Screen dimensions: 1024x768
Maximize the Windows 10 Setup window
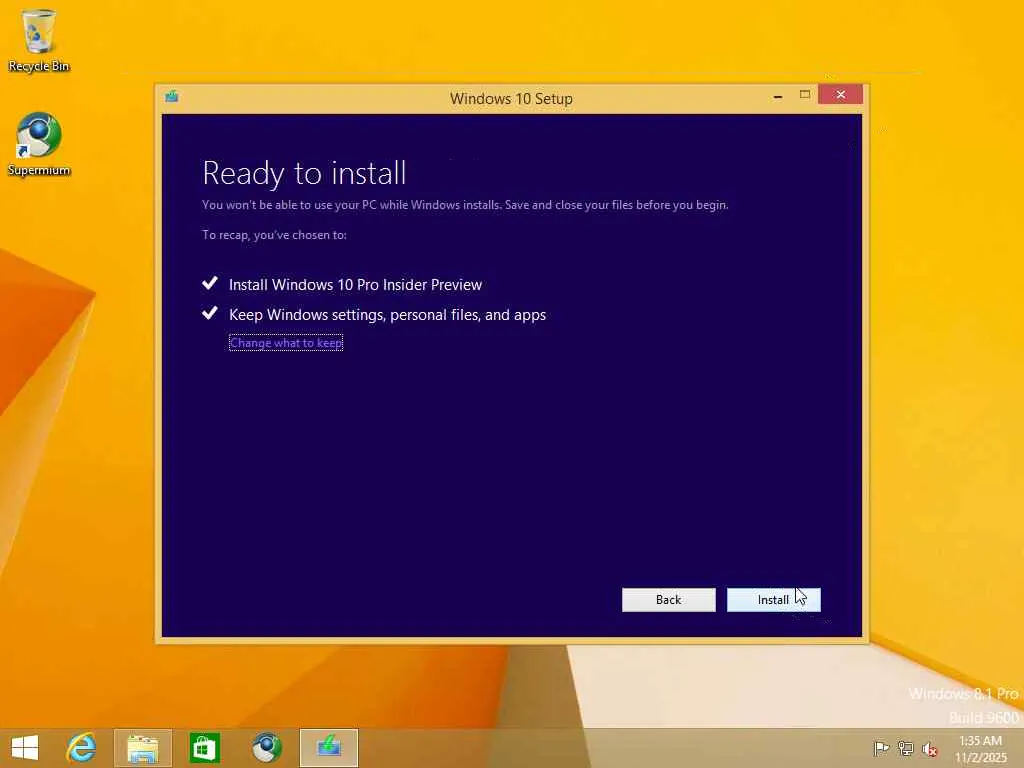[x=805, y=95]
